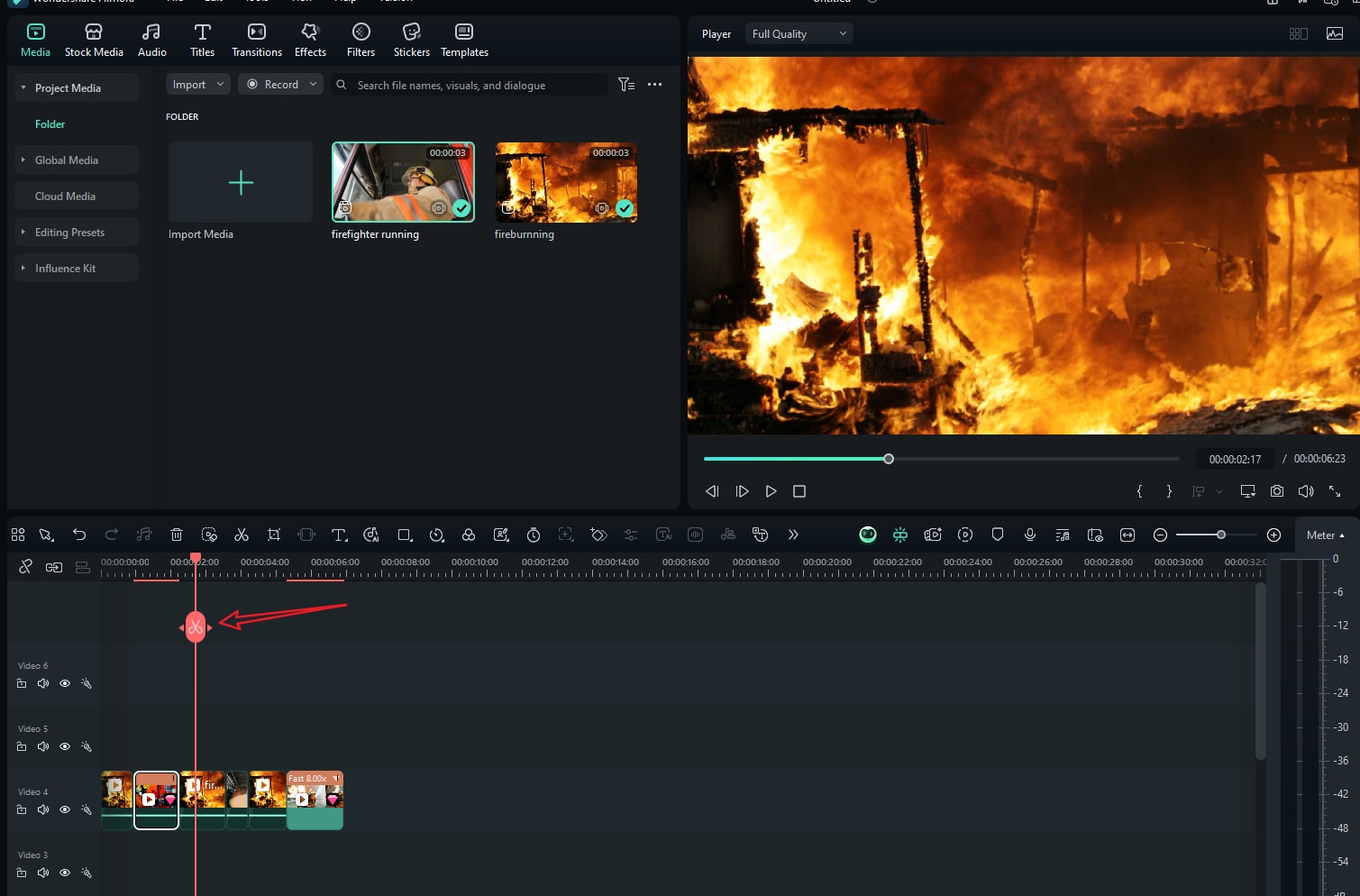Select Cloud Media in the sidebar
The width and height of the screenshot is (1360, 896).
tap(77, 197)
